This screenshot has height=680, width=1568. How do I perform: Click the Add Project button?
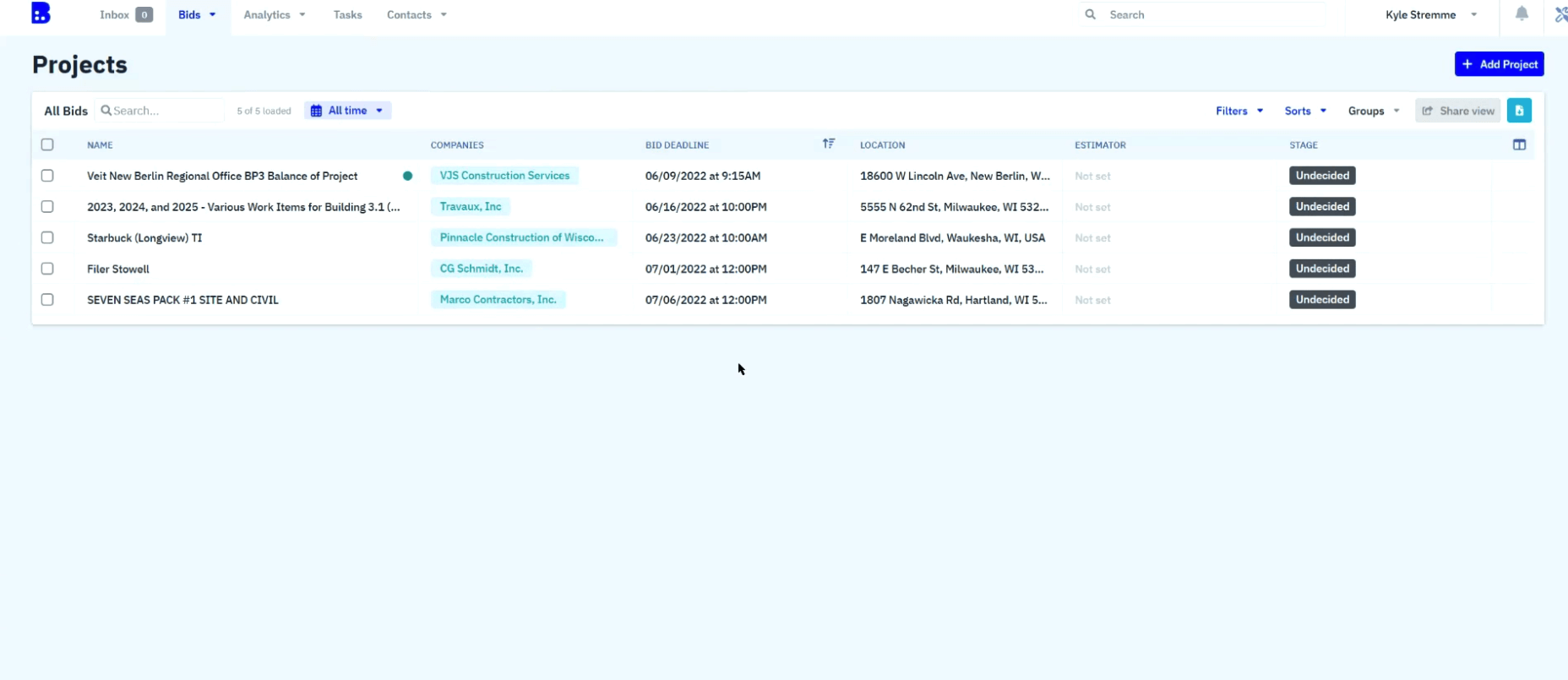pyautogui.click(x=1499, y=64)
